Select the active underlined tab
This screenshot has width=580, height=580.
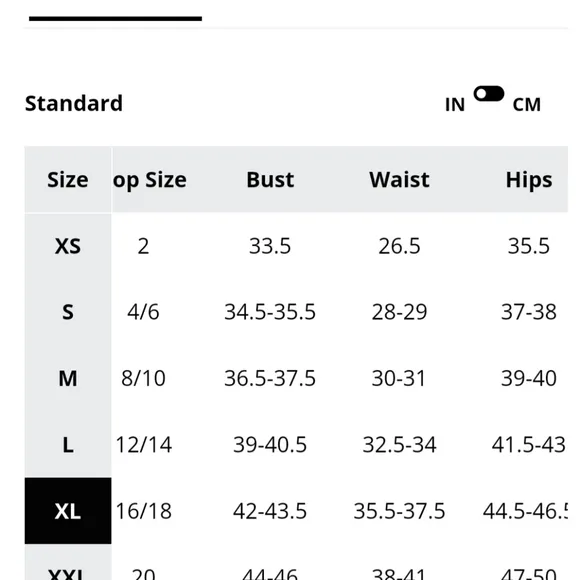tap(115, 18)
